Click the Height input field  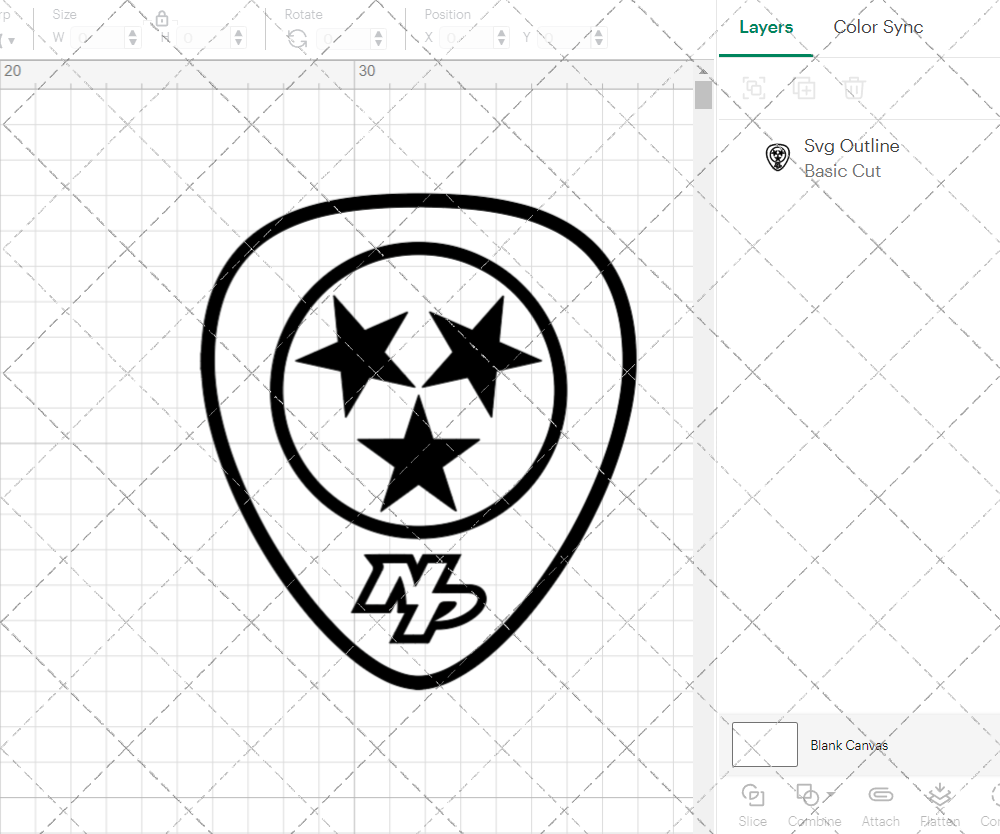click(204, 38)
